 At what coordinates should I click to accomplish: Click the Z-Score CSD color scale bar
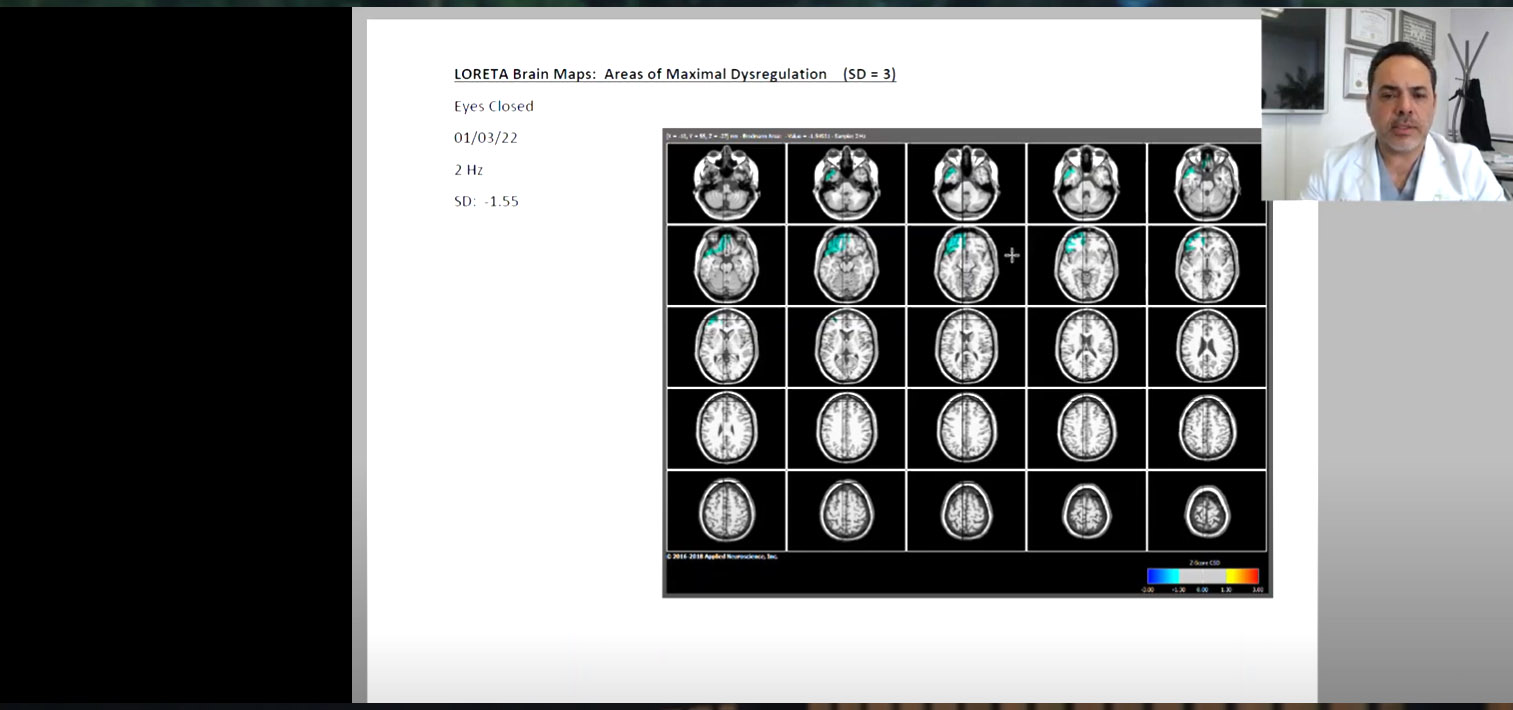[1203, 576]
